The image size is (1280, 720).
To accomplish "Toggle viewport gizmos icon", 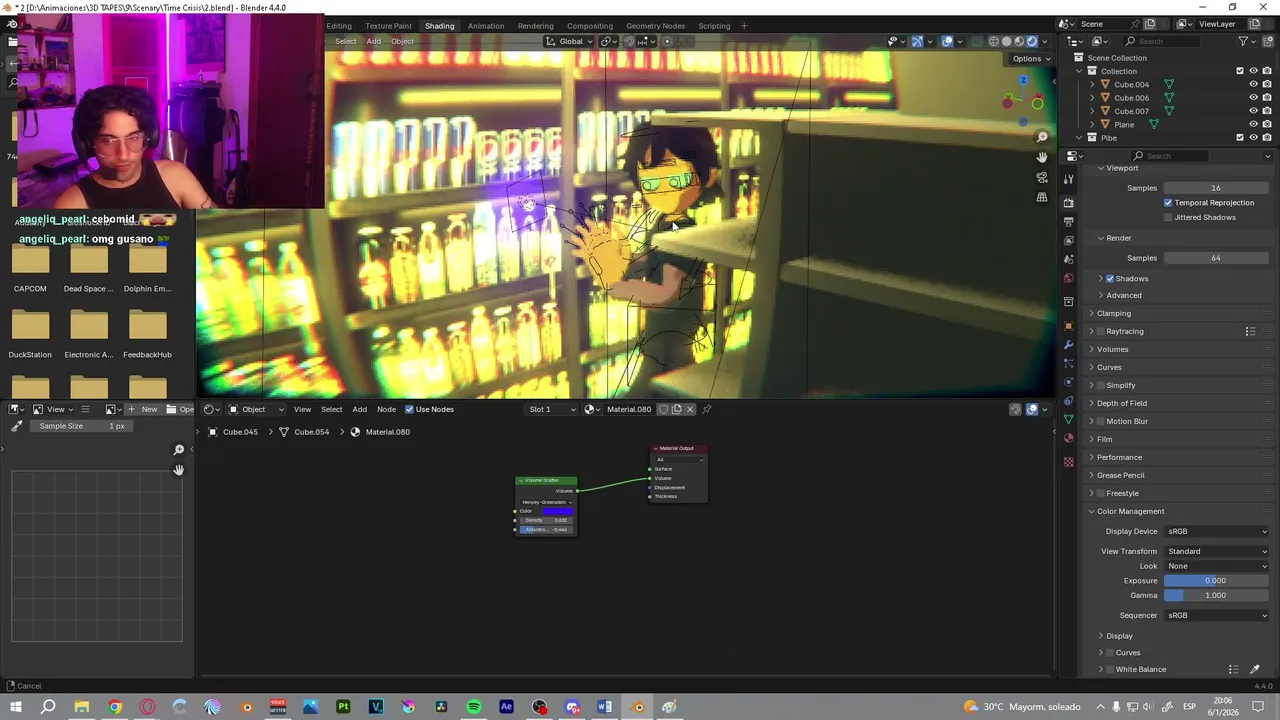I will (x=917, y=41).
